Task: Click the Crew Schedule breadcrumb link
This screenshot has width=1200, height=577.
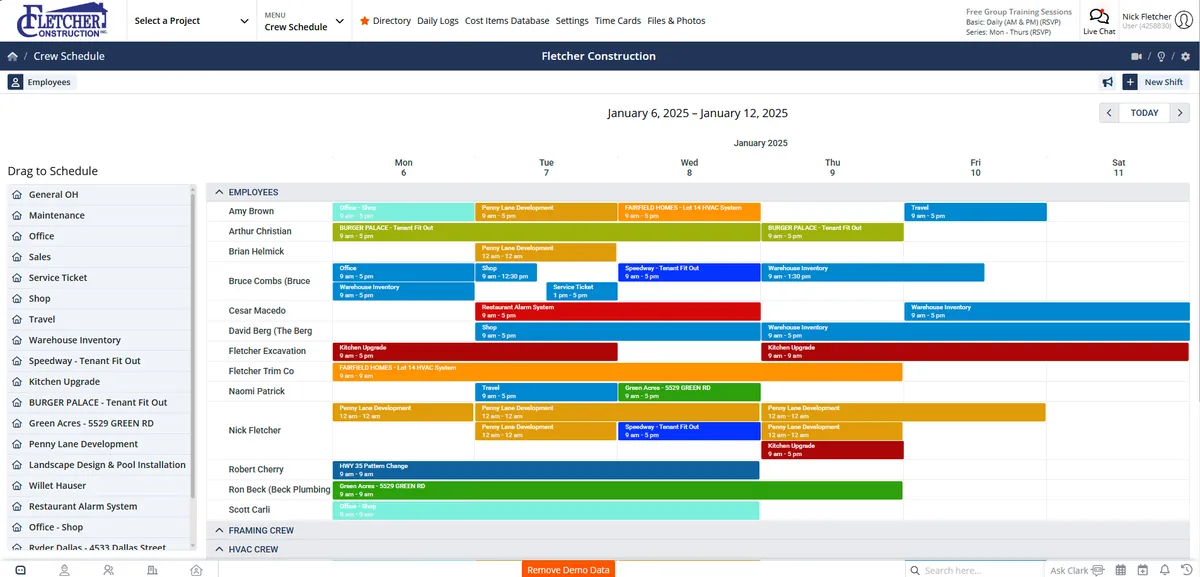Action: tap(69, 56)
